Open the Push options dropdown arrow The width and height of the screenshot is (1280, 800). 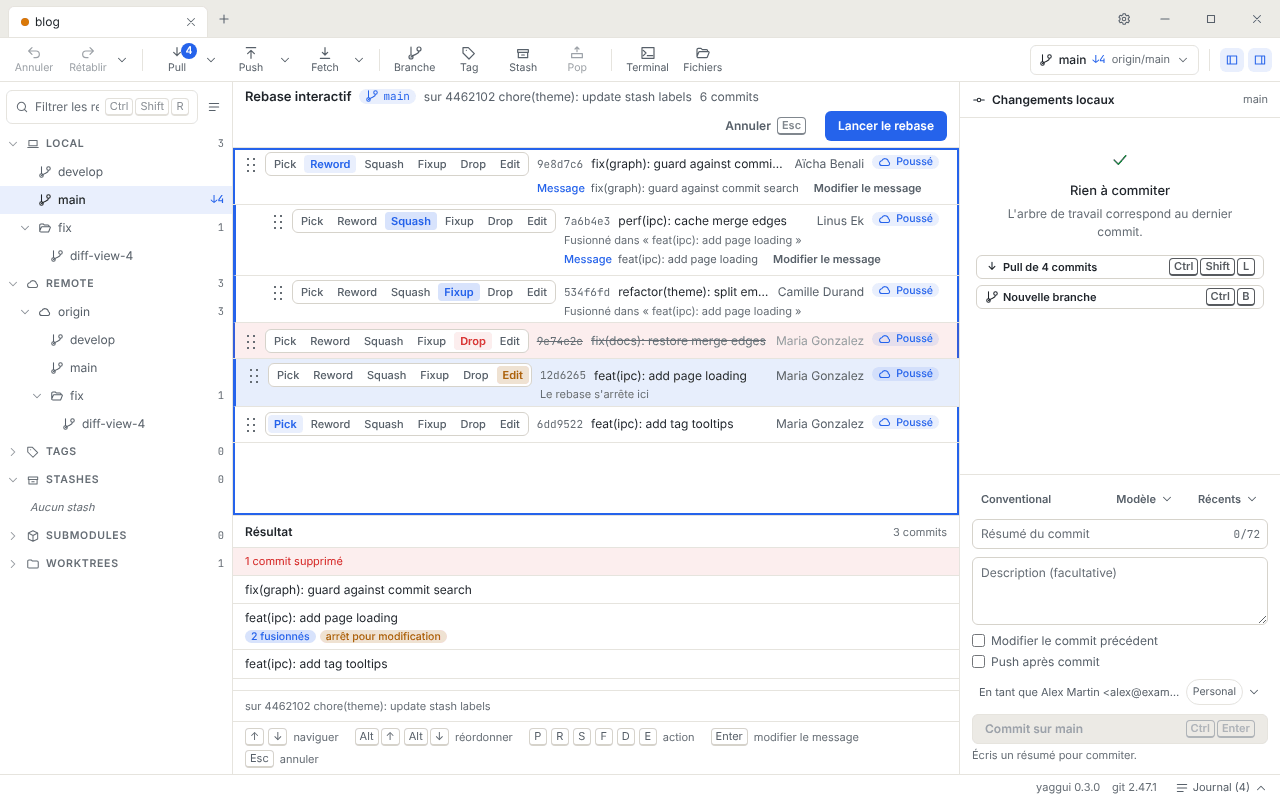pyautogui.click(x=285, y=60)
